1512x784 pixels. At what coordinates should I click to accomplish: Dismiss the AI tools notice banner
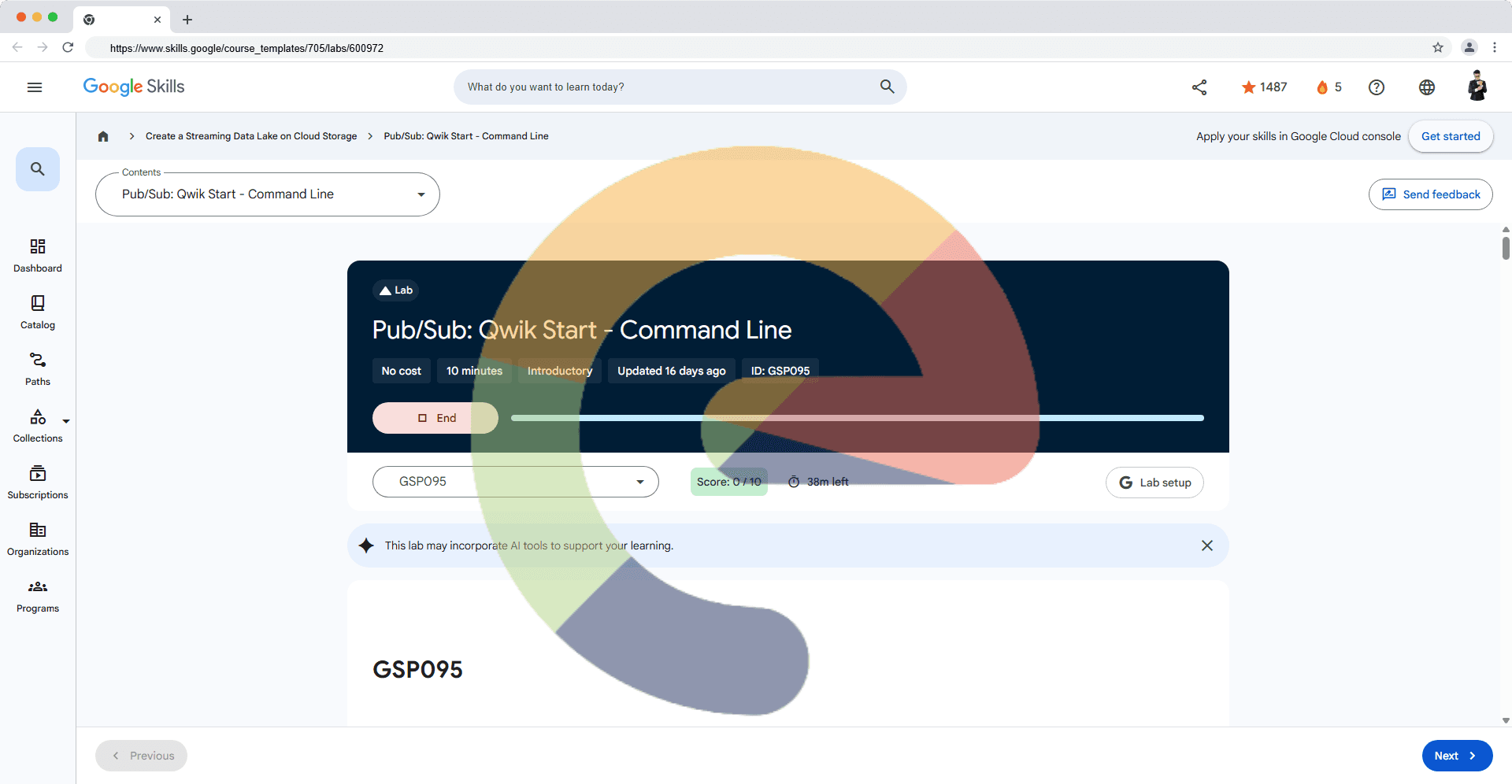coord(1207,545)
